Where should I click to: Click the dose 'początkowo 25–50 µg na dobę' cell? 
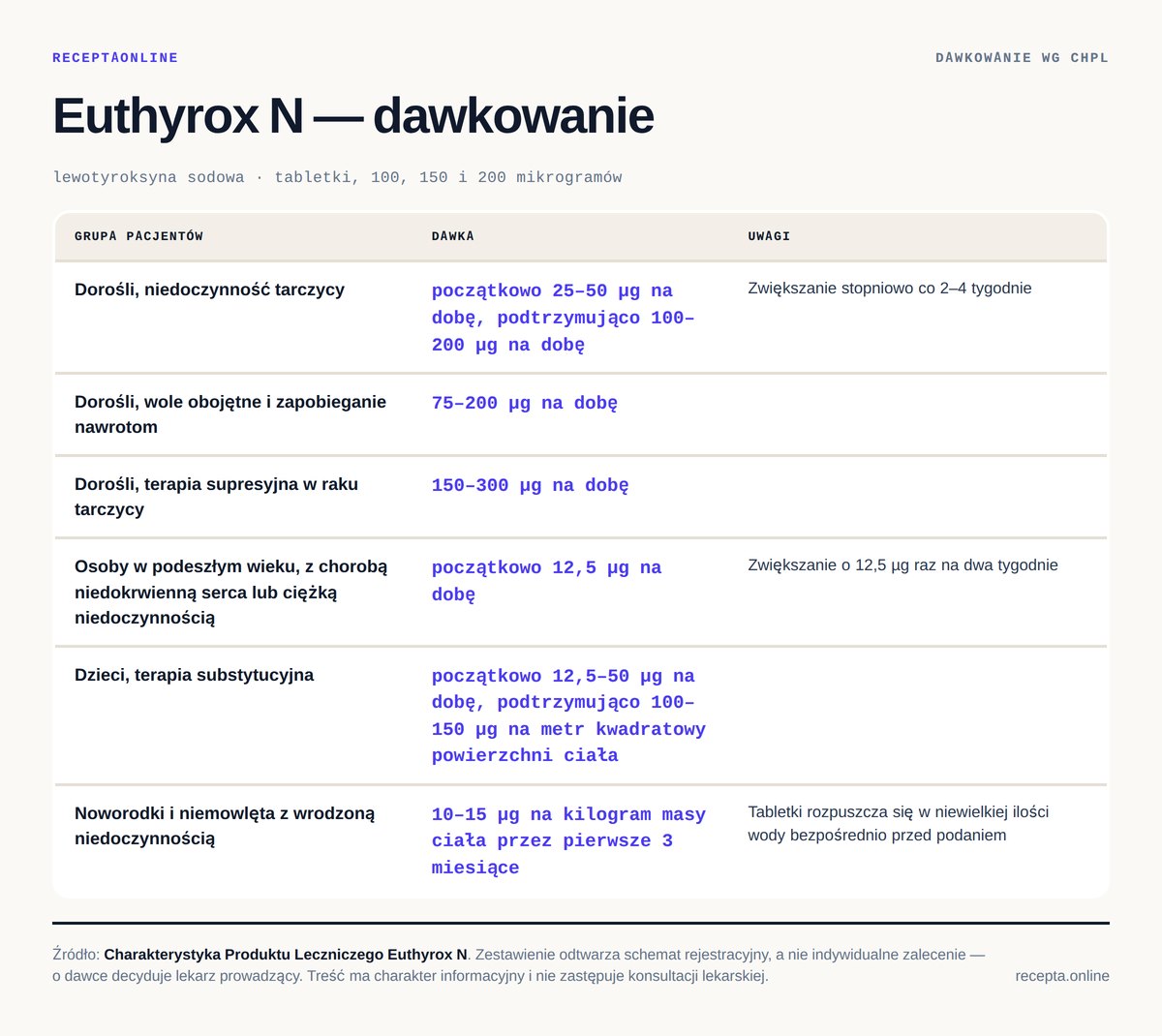pyautogui.click(x=564, y=318)
